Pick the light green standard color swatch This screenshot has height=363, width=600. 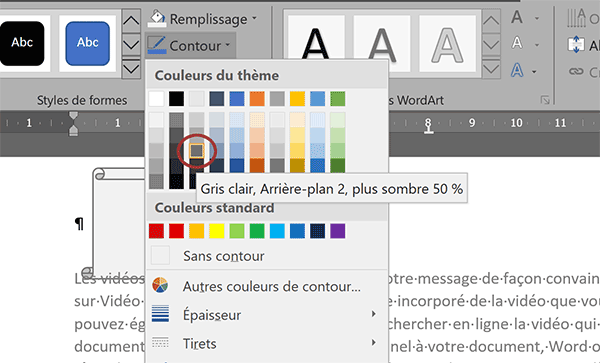(237, 231)
